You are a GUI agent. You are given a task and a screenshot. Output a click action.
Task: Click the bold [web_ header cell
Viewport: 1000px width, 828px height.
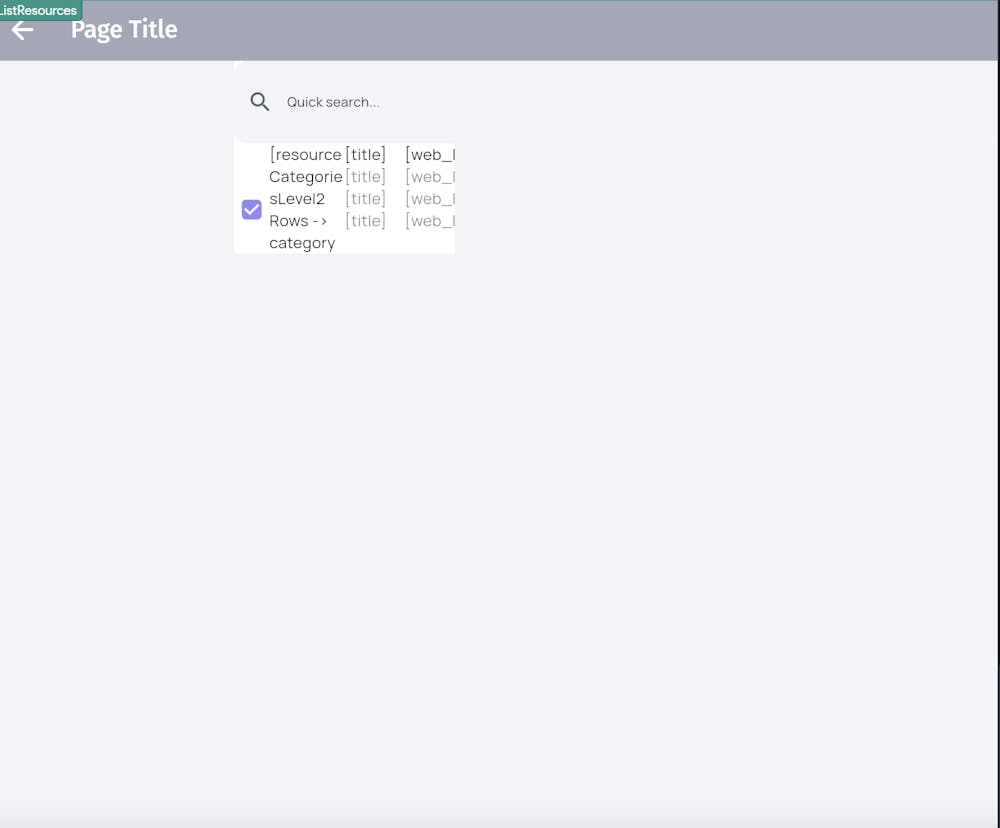click(x=429, y=155)
